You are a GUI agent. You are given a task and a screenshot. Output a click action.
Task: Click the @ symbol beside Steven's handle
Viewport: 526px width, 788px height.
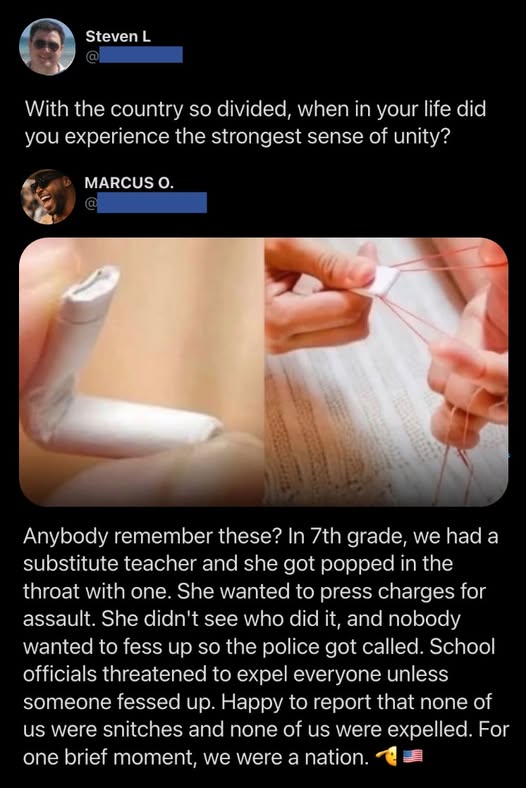coord(91,56)
